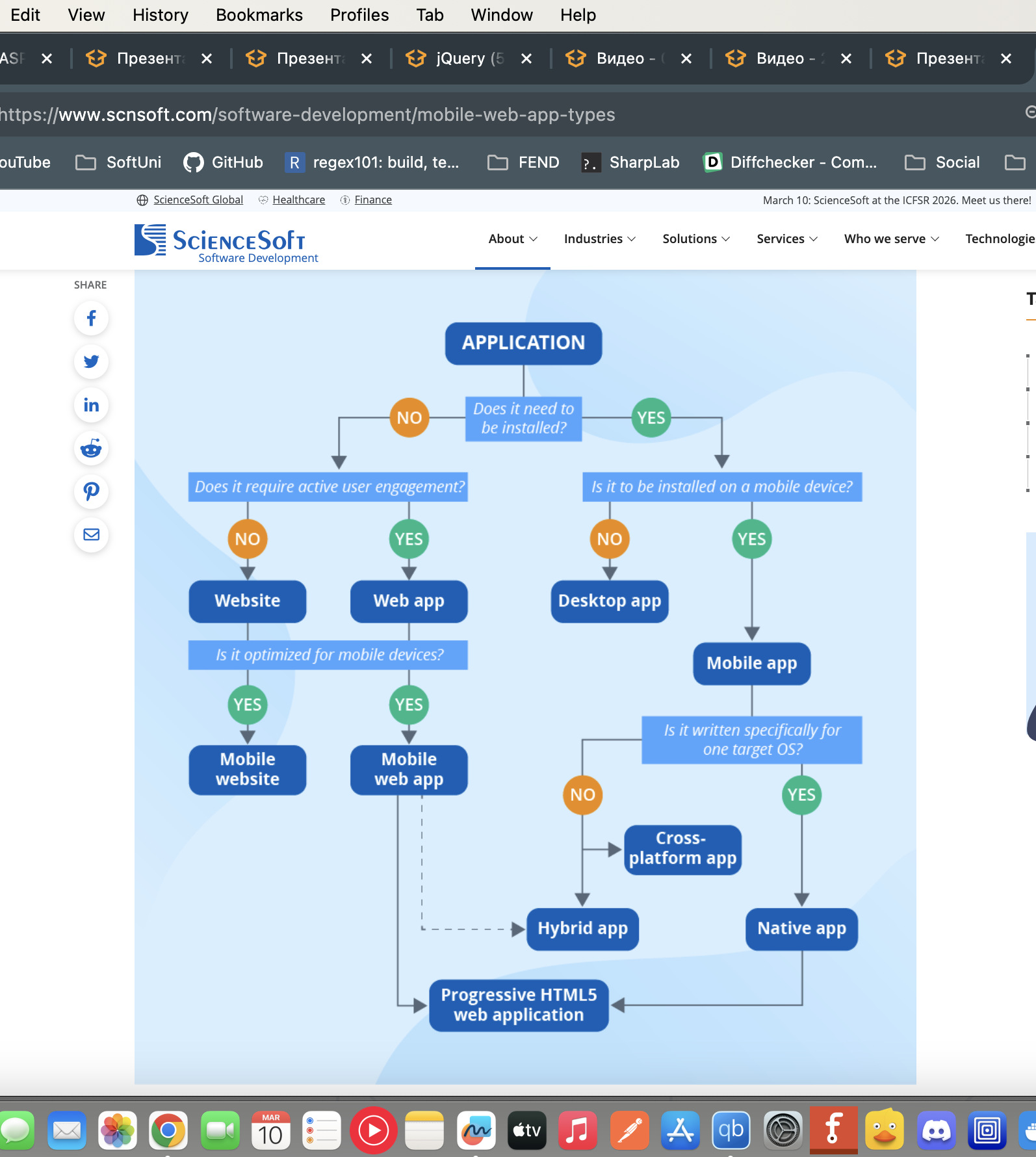The image size is (1036, 1157).
Task: Click the app types flowchart image
Action: (525, 677)
